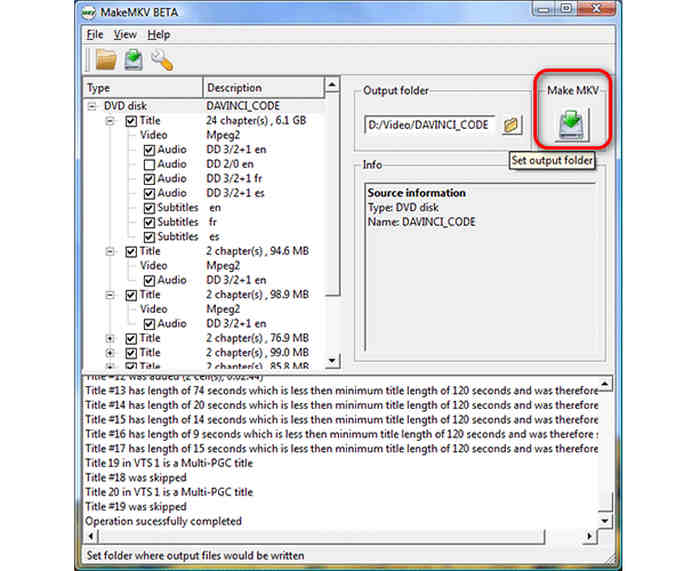Click 'Title 19 in VTS 1' log line
This screenshot has width=700, height=571.
pyautogui.click(x=169, y=463)
